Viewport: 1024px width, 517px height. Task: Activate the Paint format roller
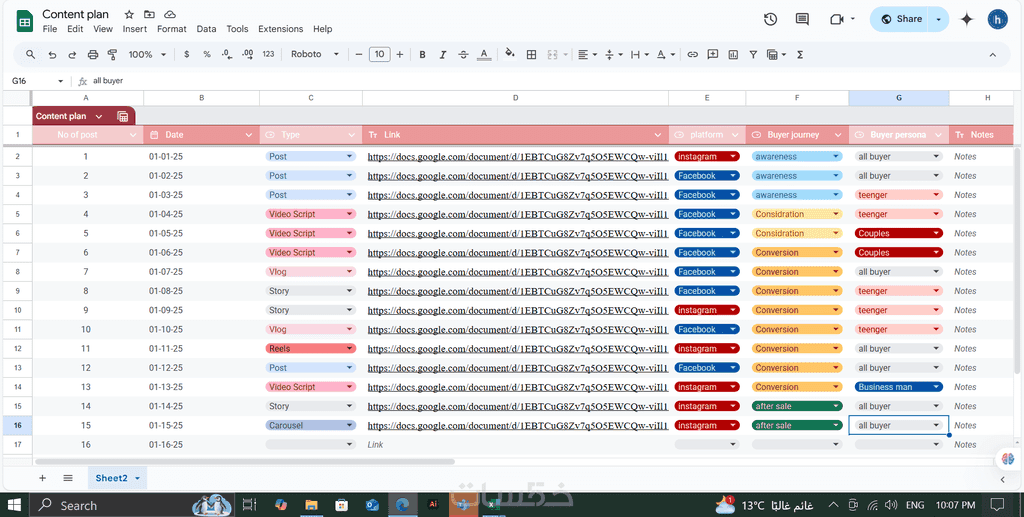(x=112, y=55)
